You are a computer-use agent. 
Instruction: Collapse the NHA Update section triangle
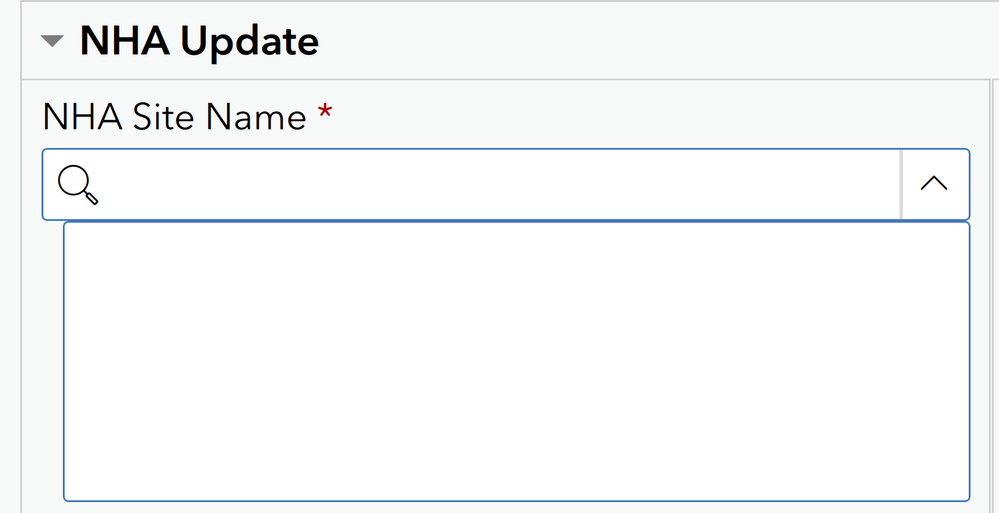(x=53, y=42)
